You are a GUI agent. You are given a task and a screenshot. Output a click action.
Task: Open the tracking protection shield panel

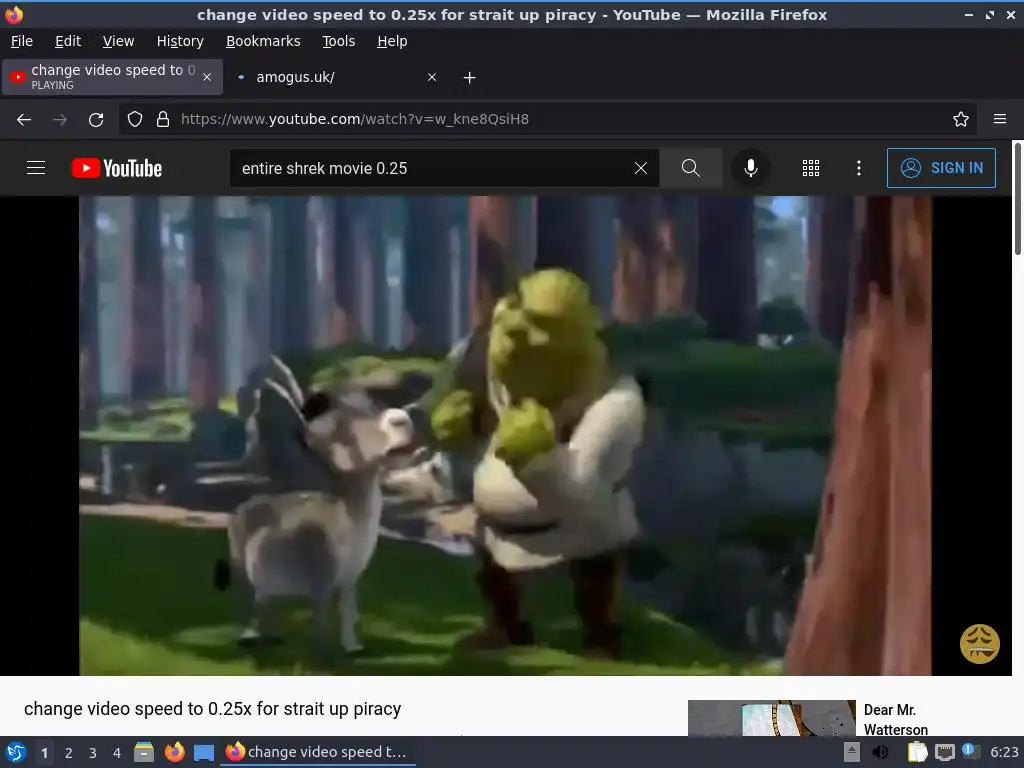135,120
